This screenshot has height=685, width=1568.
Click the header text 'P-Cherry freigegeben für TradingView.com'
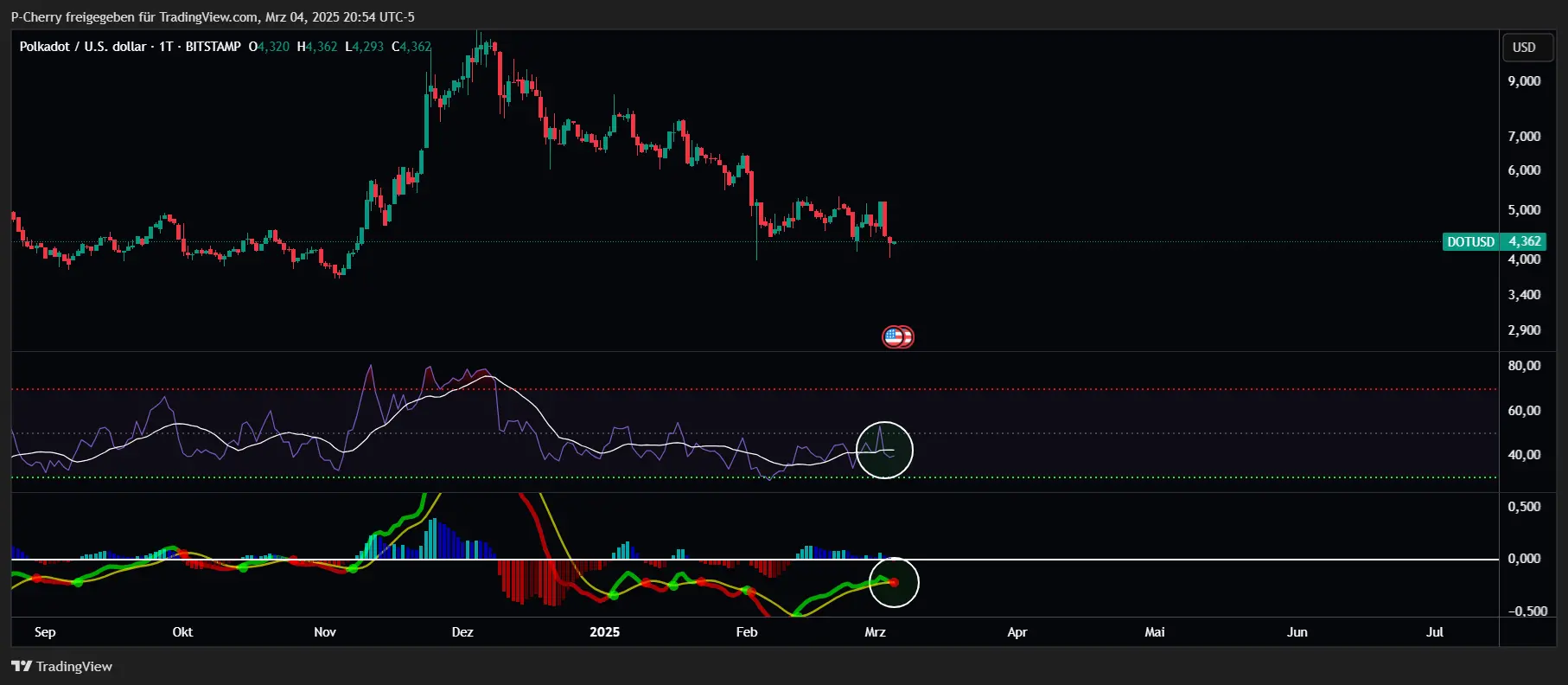click(x=134, y=16)
